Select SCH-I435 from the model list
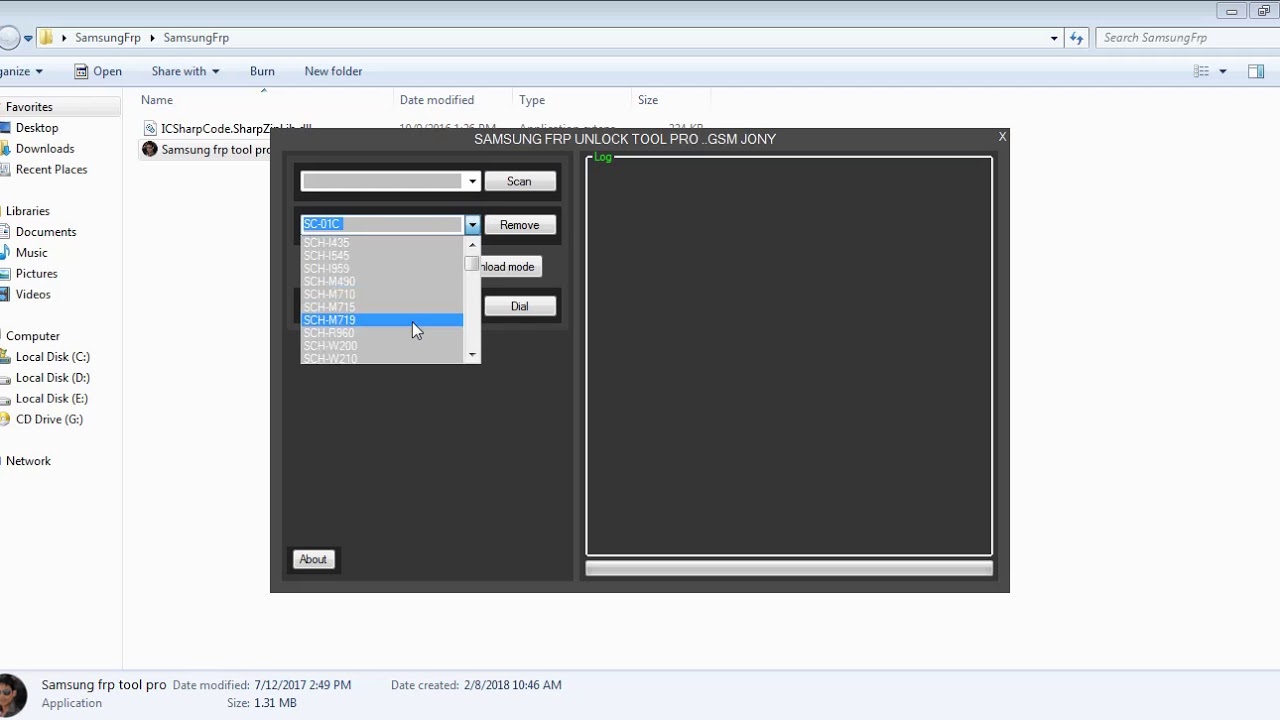 pyautogui.click(x=382, y=243)
